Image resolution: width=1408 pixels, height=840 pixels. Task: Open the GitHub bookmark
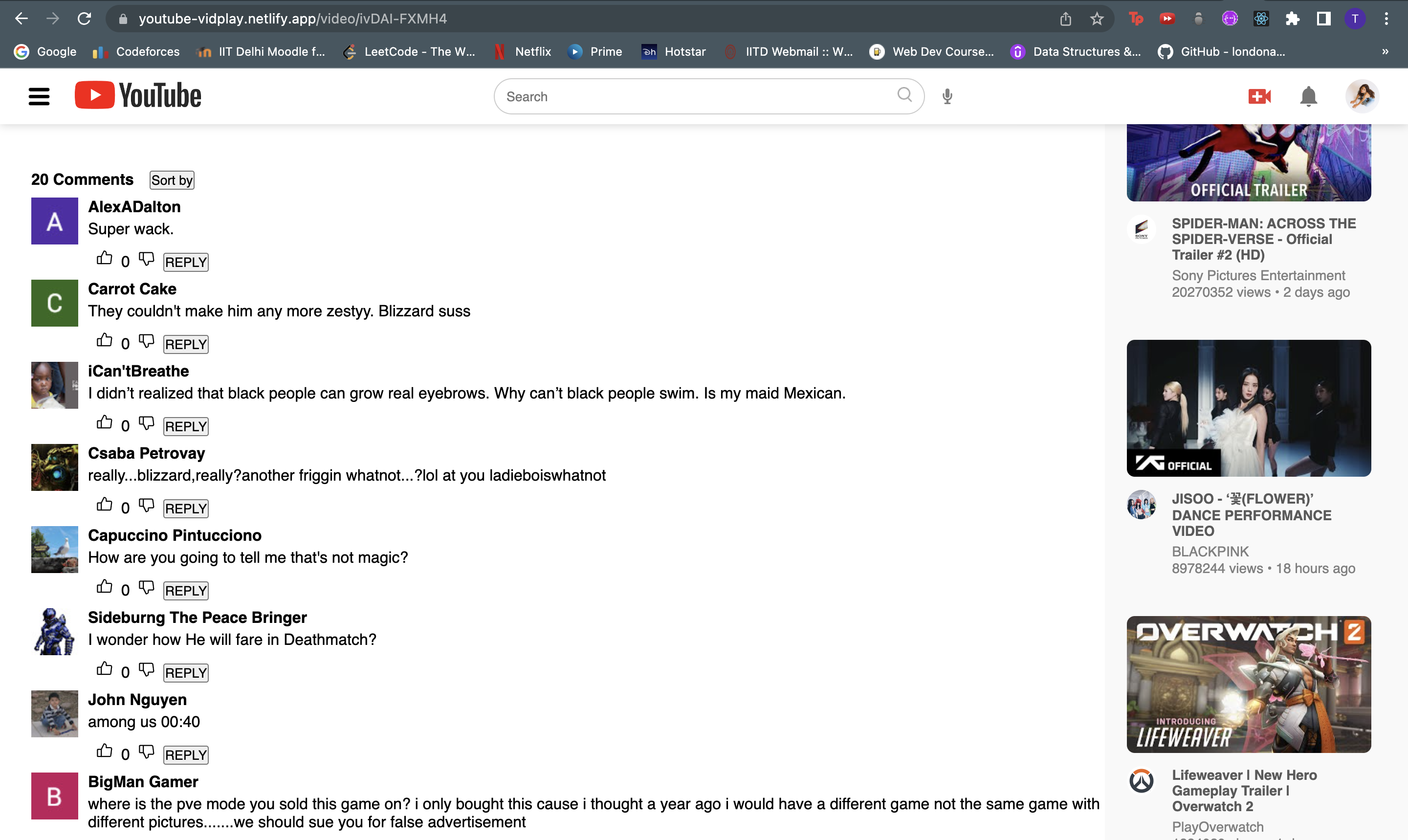(x=1222, y=51)
